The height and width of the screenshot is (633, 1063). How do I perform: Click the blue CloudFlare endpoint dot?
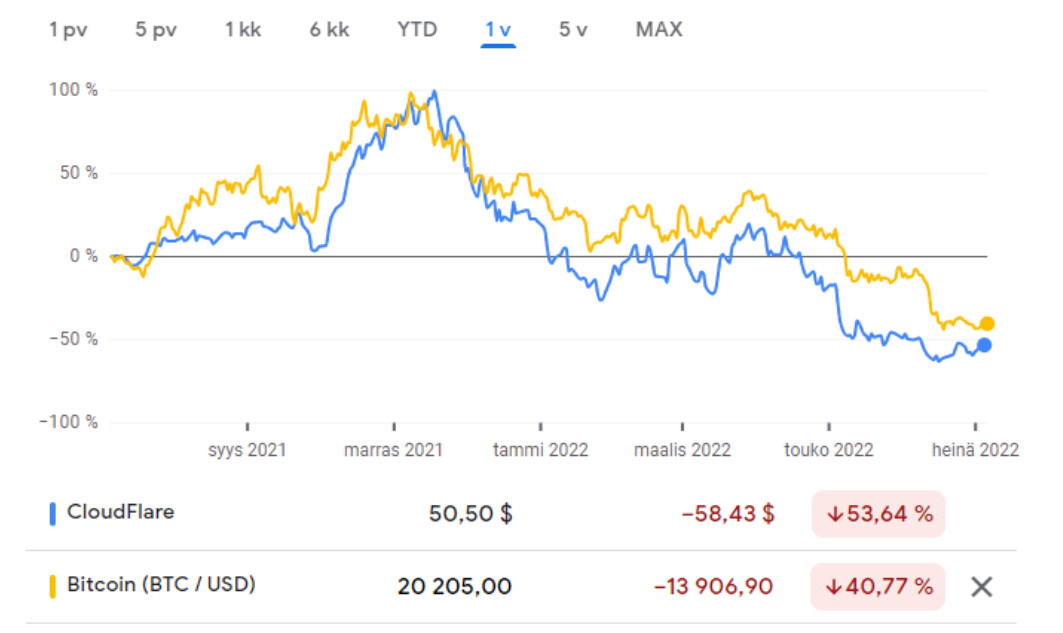point(984,345)
